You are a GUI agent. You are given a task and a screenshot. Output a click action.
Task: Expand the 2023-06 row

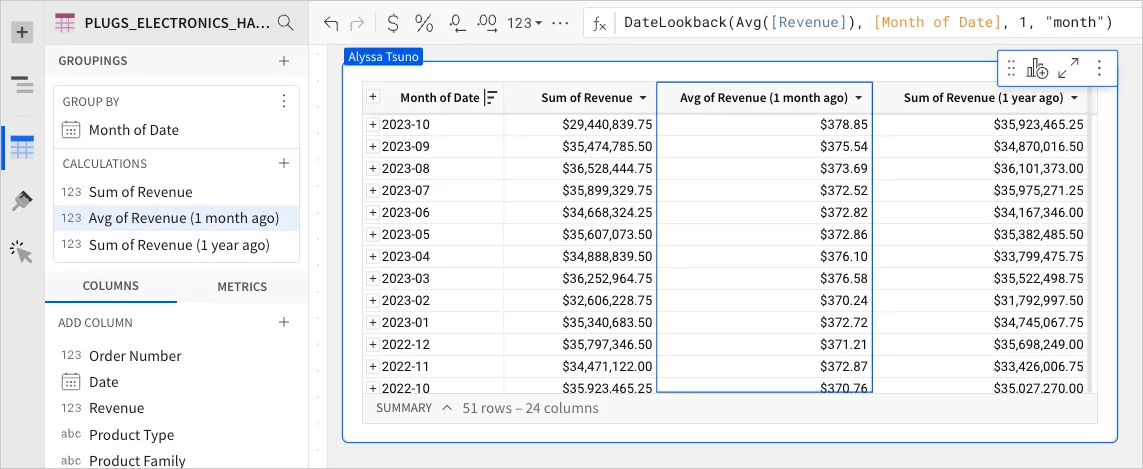(x=372, y=212)
